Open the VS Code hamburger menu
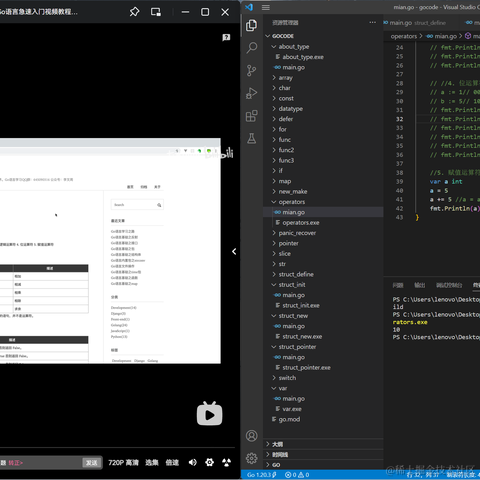Screen dimensions: 480x480 click(x=266, y=7)
